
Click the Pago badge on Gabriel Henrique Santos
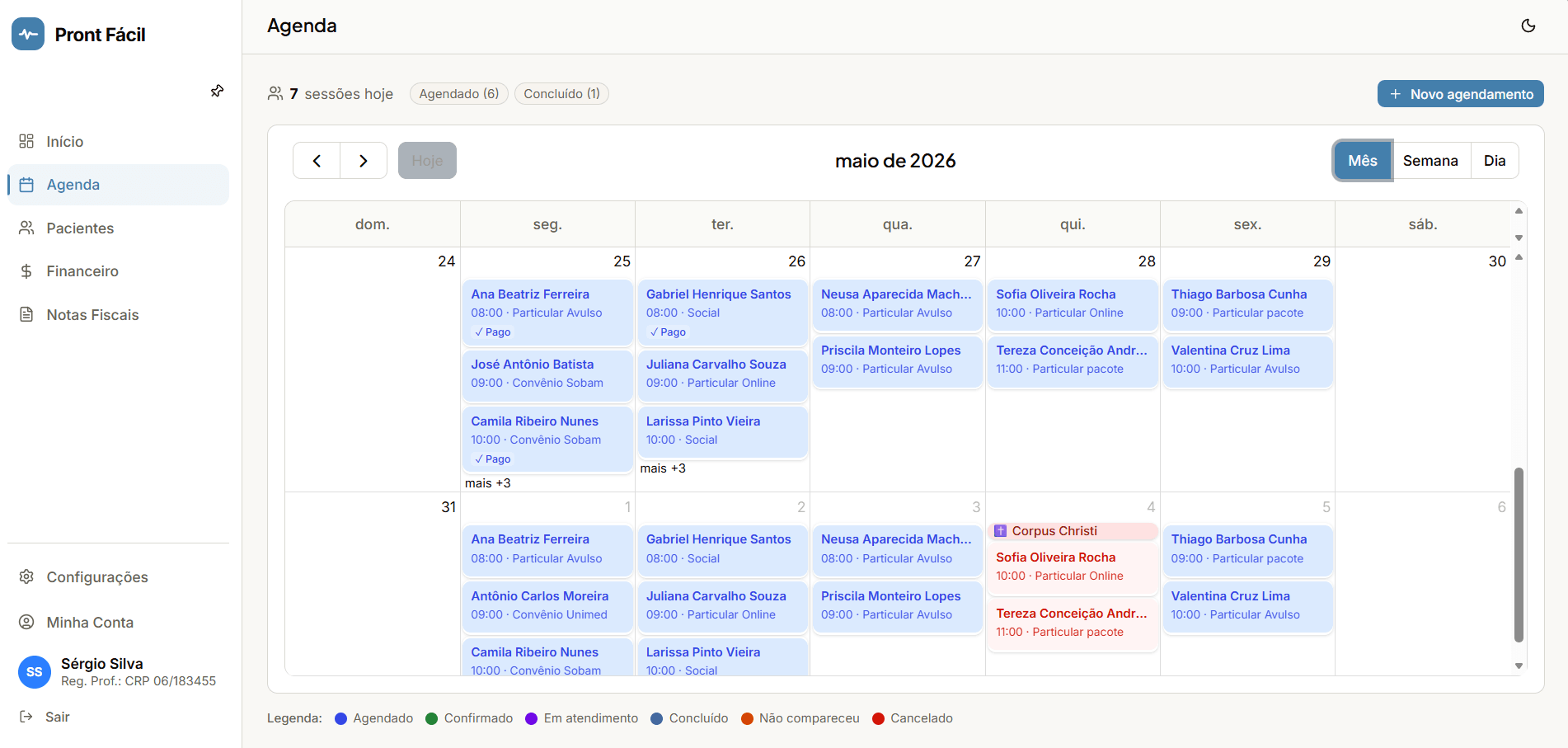[x=668, y=332]
